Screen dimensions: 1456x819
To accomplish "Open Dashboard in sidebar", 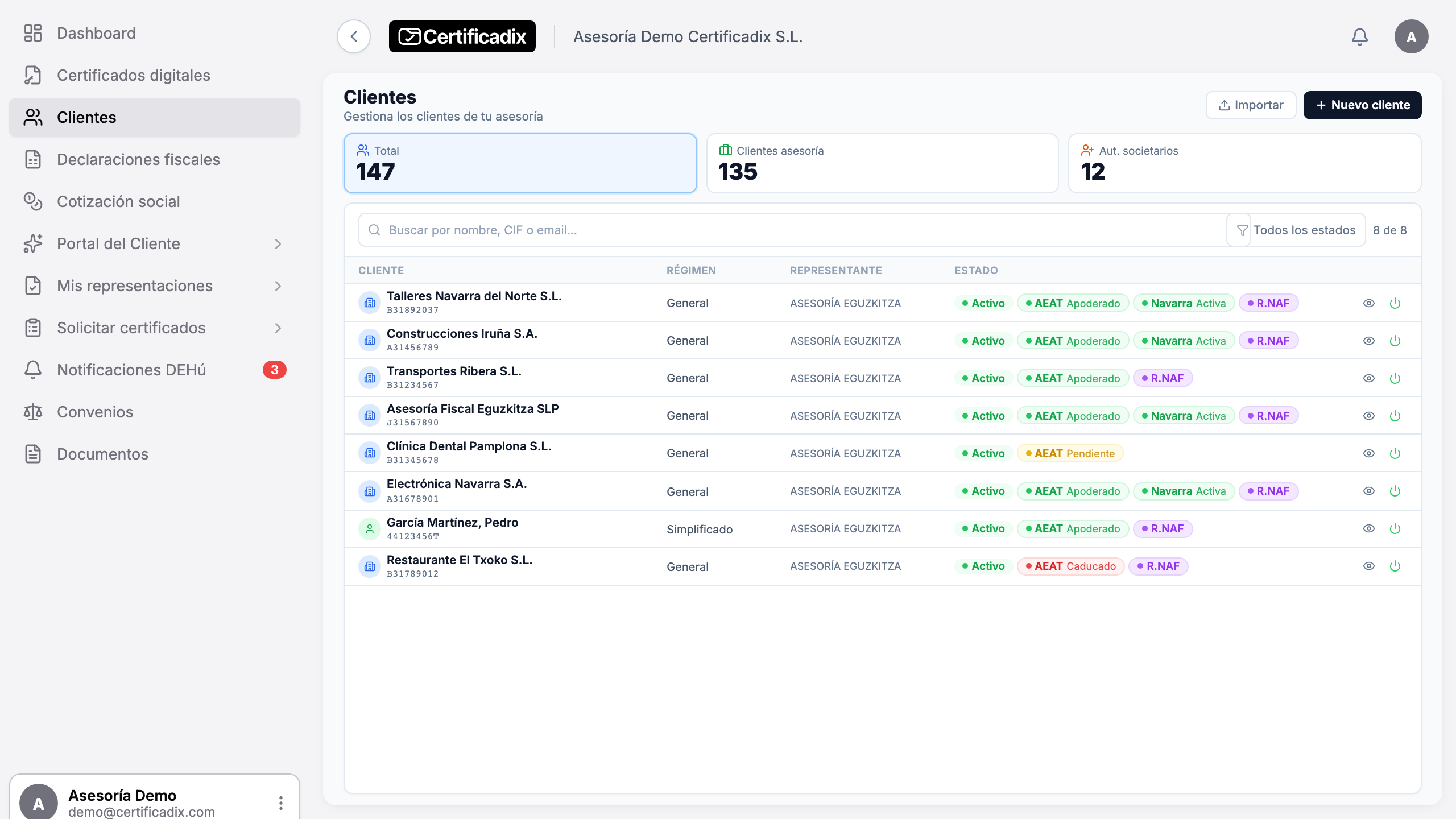I will (155, 33).
